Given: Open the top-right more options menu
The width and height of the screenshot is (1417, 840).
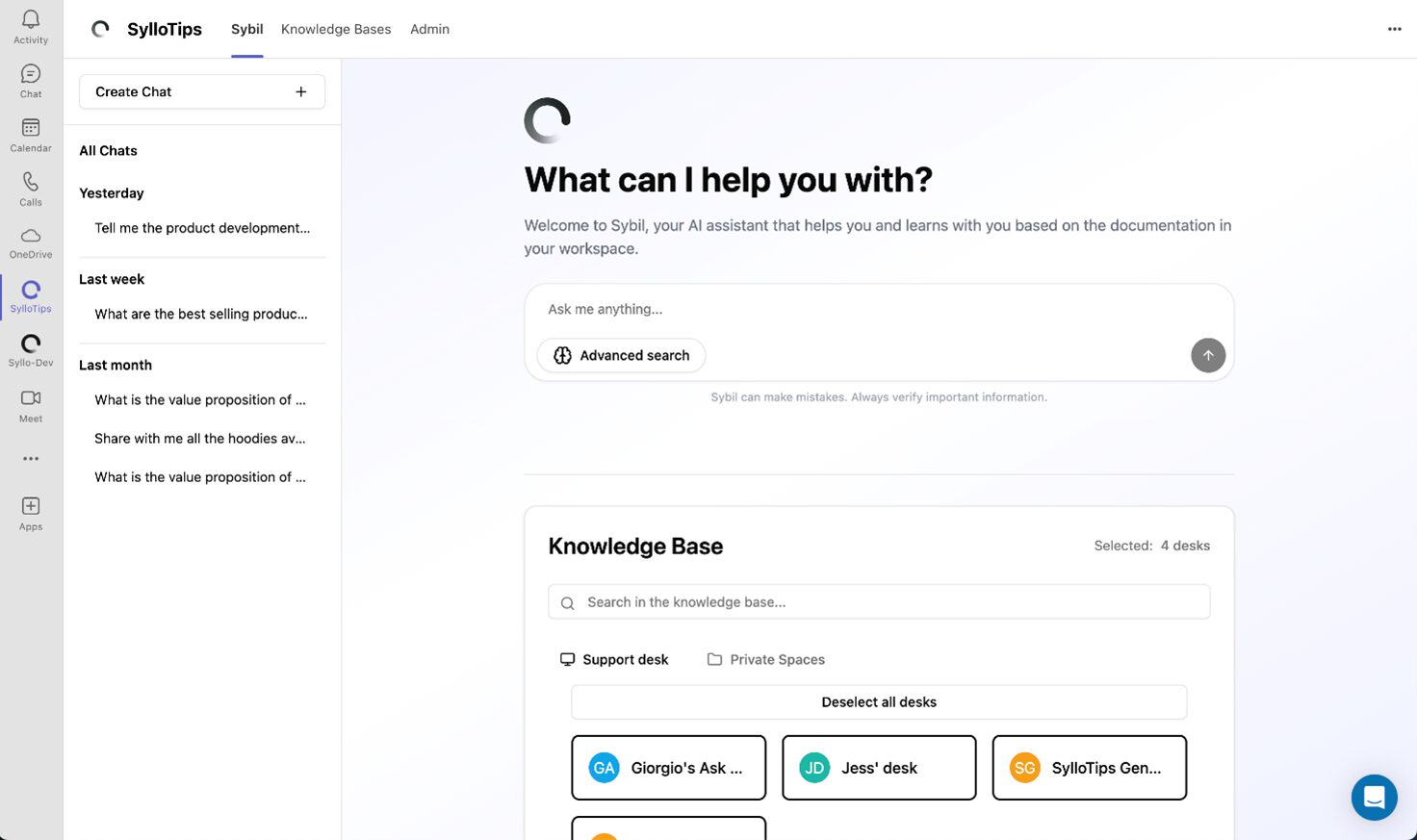Looking at the screenshot, I should [1394, 29].
